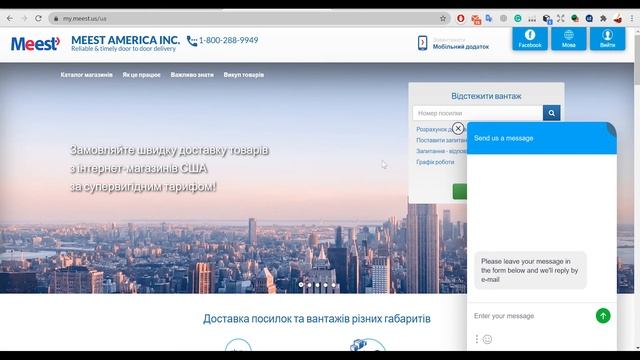This screenshot has width=640, height=360.
Task: Open the Графік роботи link
Action: pyautogui.click(x=435, y=162)
